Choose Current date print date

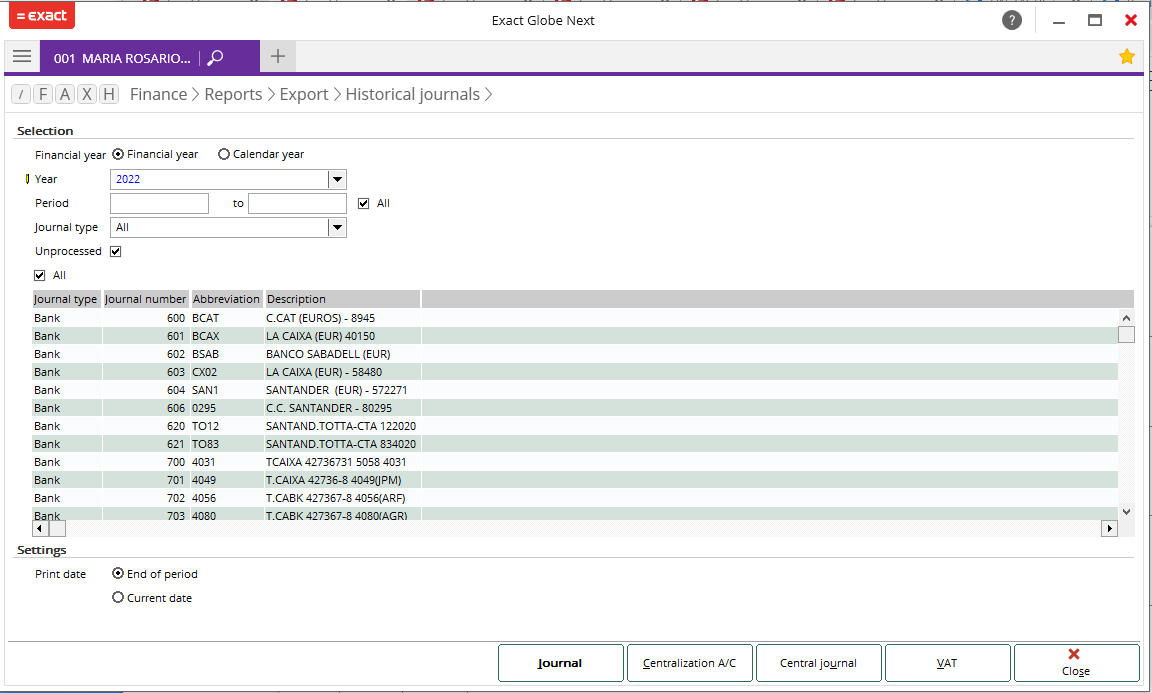click(118, 597)
